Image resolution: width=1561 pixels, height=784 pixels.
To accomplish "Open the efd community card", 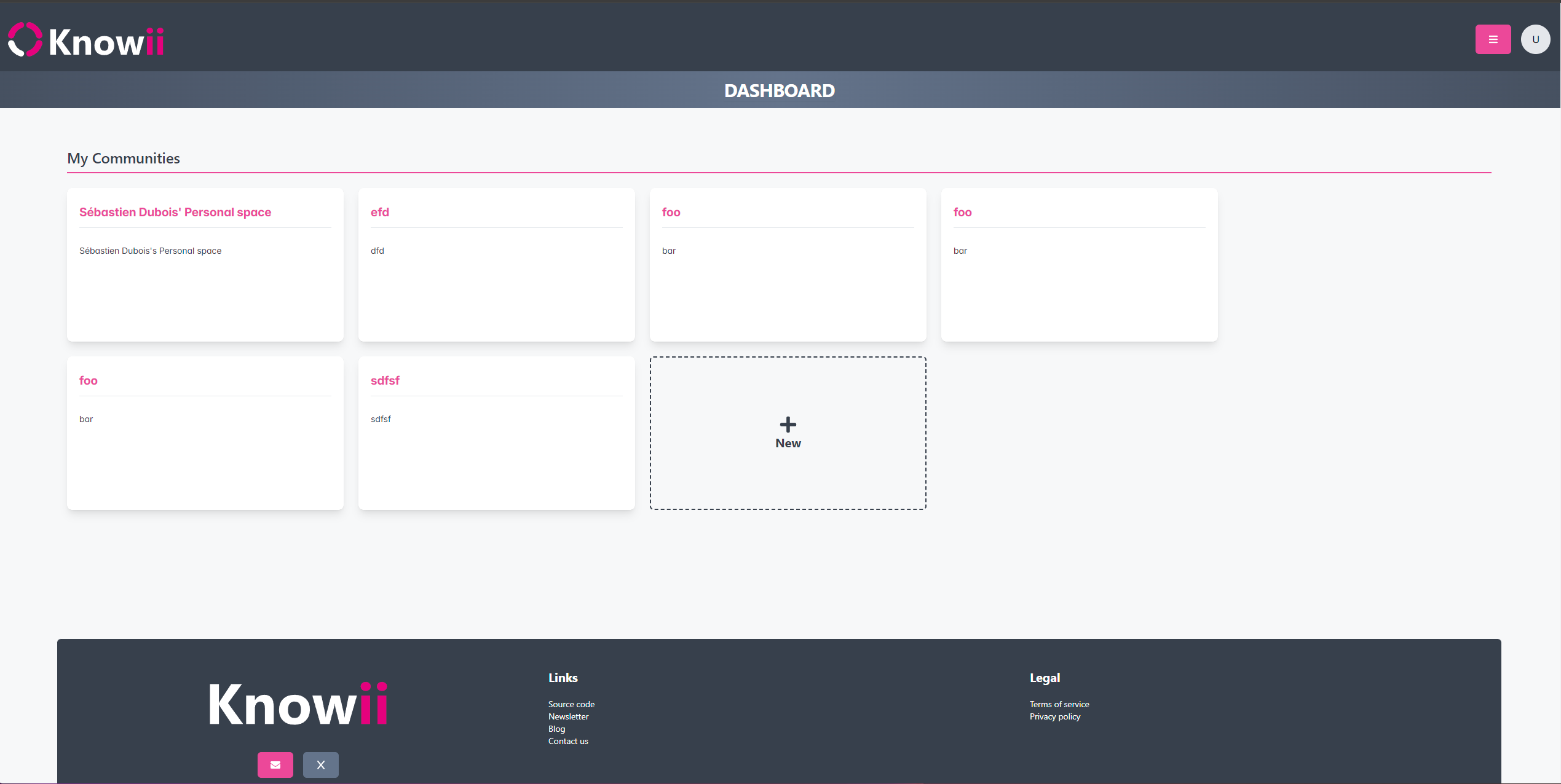I will point(379,212).
